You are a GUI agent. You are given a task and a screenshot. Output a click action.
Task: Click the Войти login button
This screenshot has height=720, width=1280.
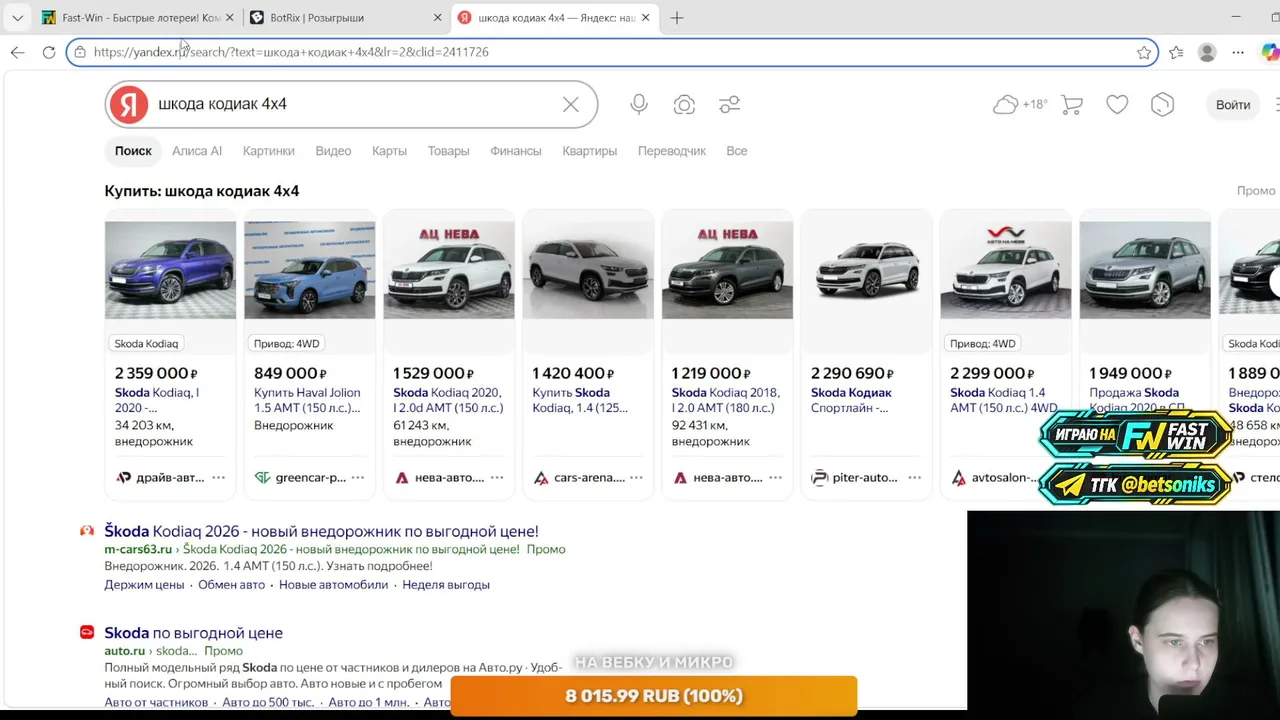click(1233, 104)
